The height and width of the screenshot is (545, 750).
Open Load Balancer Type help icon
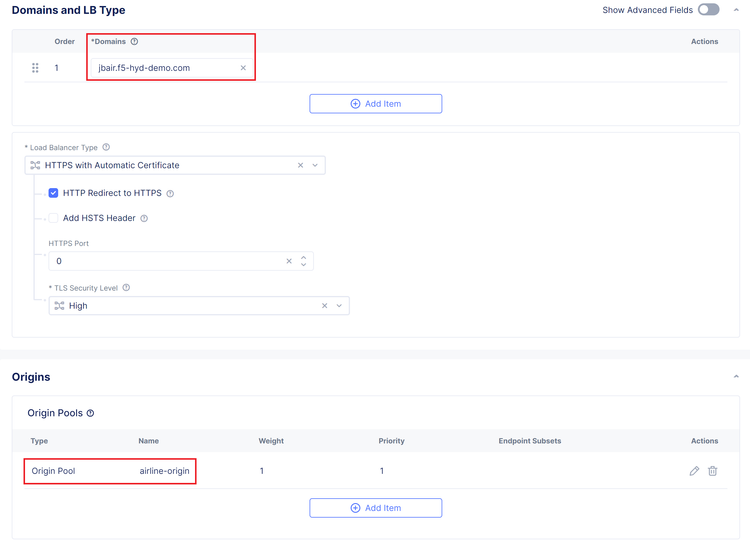(106, 147)
